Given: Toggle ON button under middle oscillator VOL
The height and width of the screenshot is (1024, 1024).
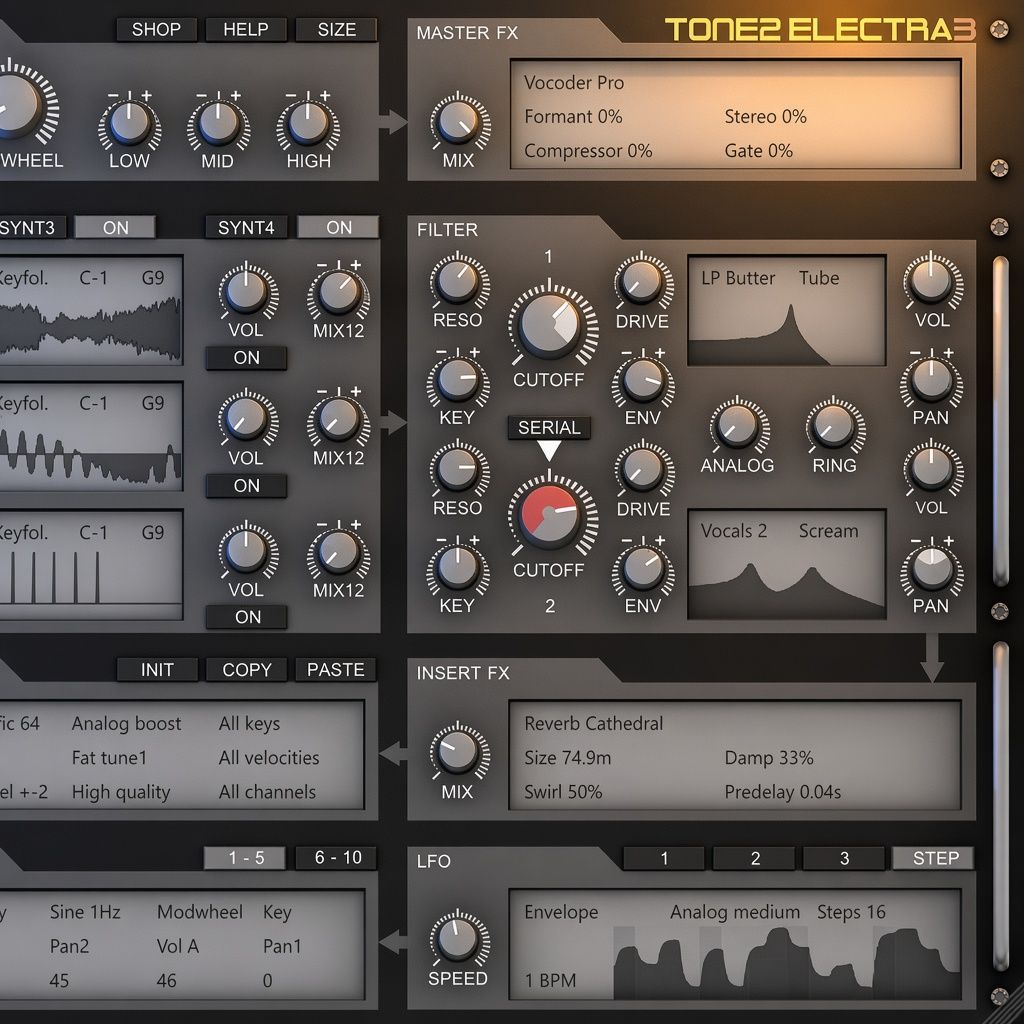Looking at the screenshot, I should point(246,486).
